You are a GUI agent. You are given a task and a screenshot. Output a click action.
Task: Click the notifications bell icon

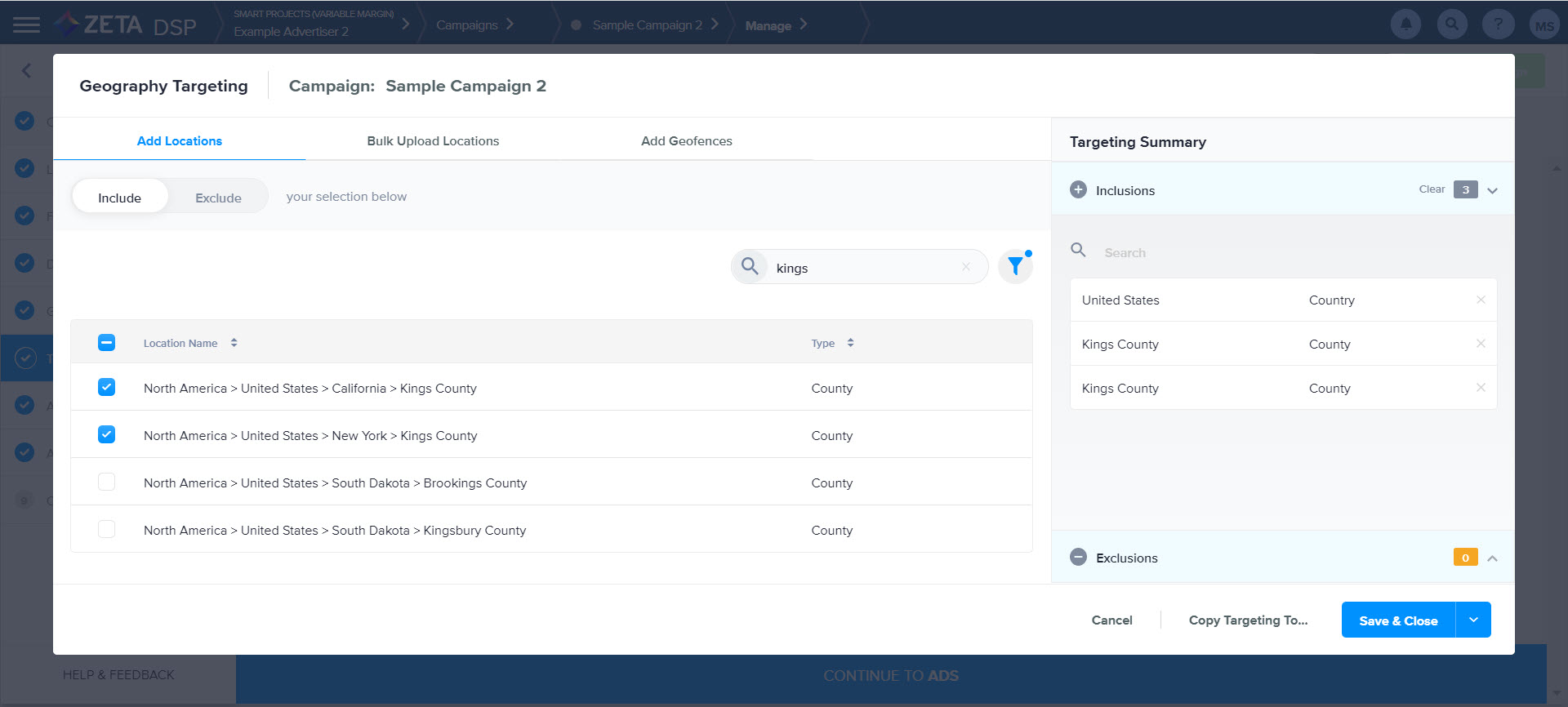[x=1405, y=24]
